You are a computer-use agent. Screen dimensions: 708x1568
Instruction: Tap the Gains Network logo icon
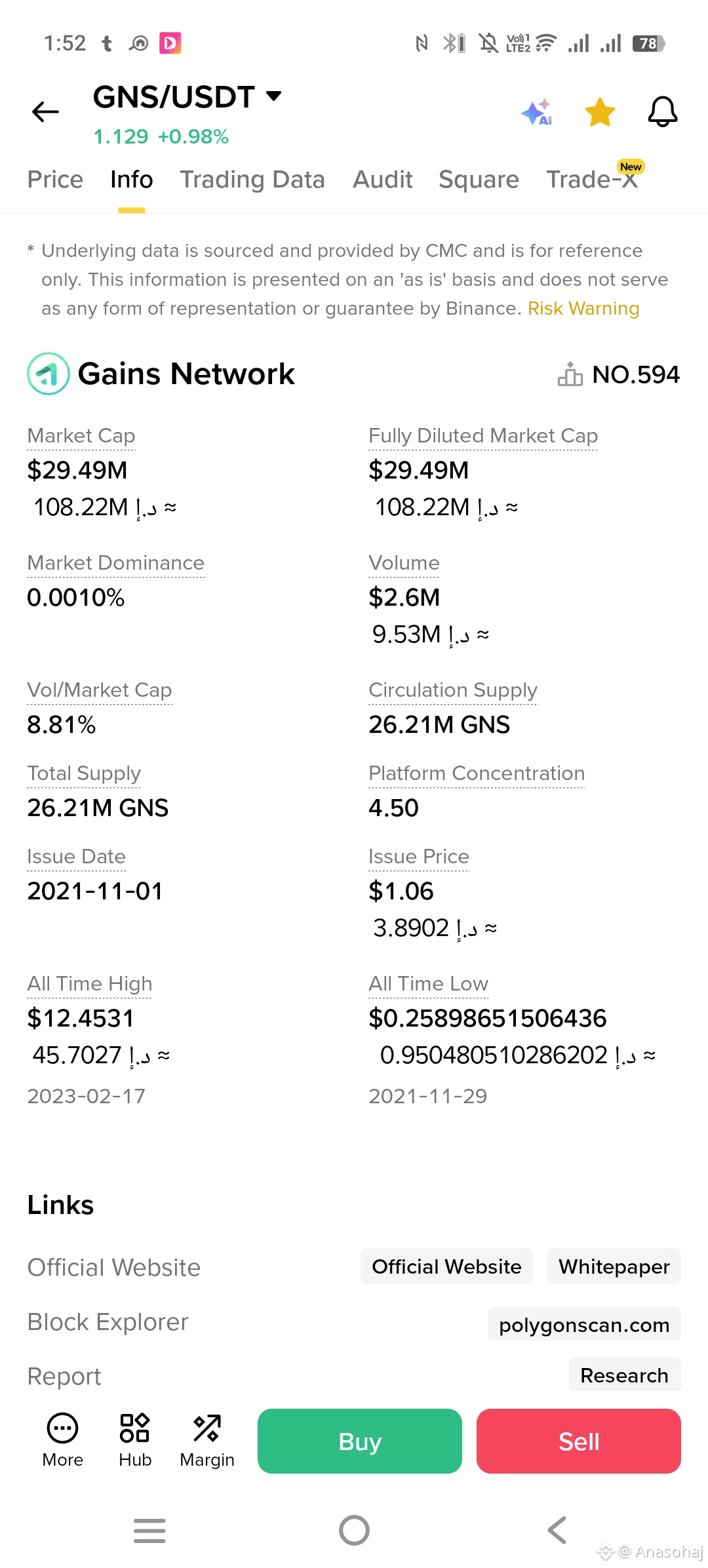click(49, 374)
